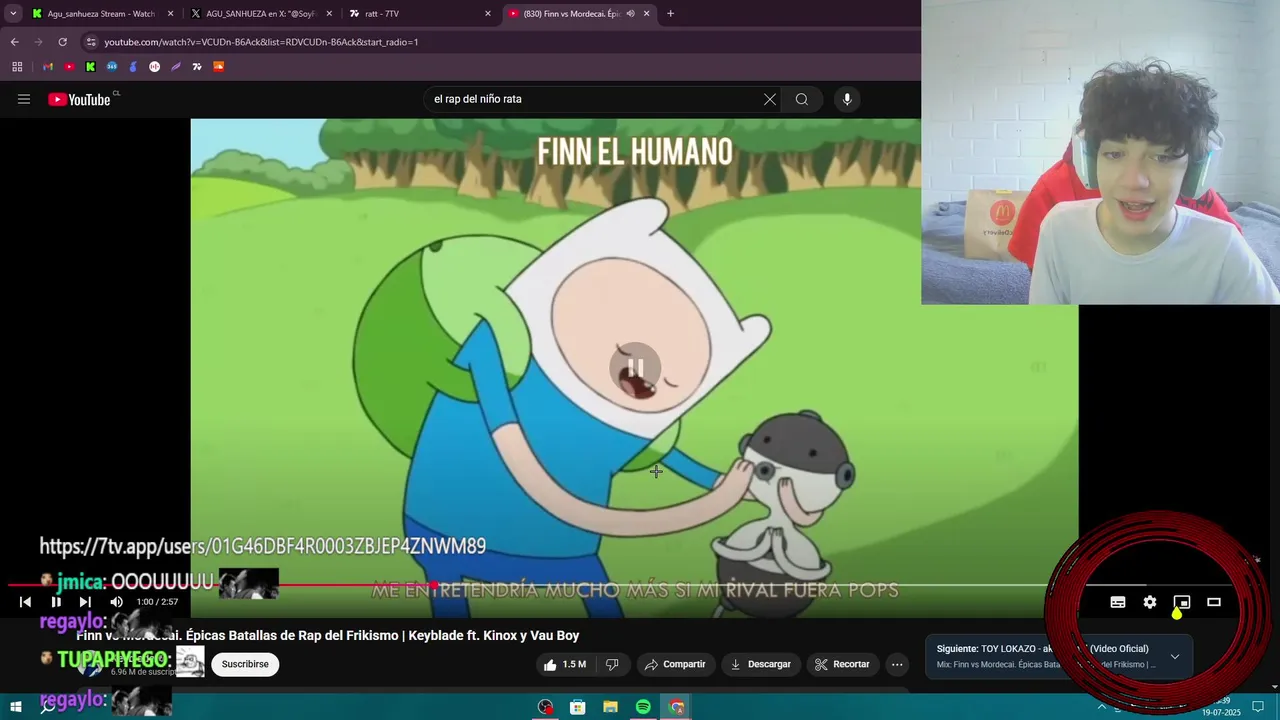Open the Windows notification center

pos(1258,707)
